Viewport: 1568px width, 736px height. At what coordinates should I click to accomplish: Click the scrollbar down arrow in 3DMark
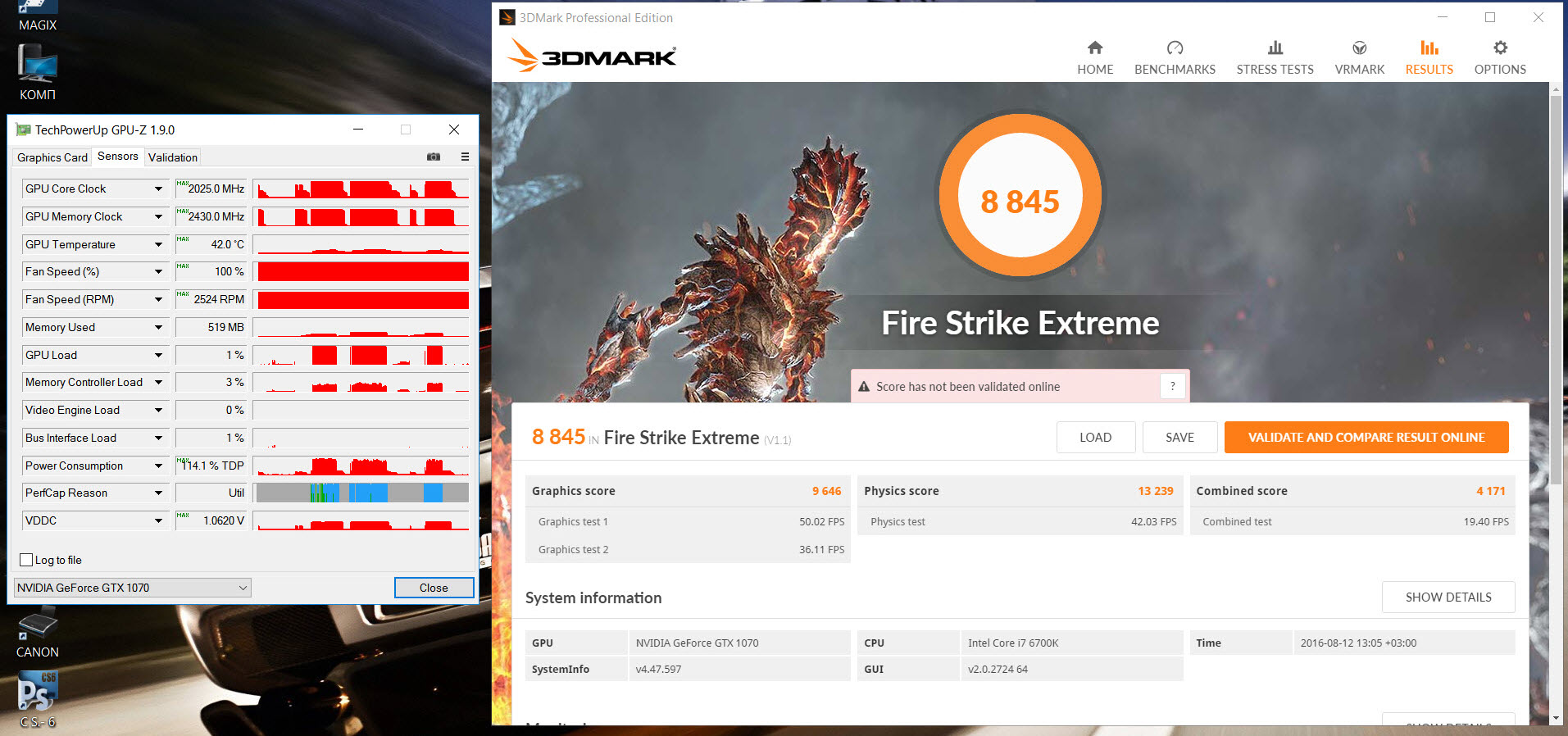coord(1556,719)
